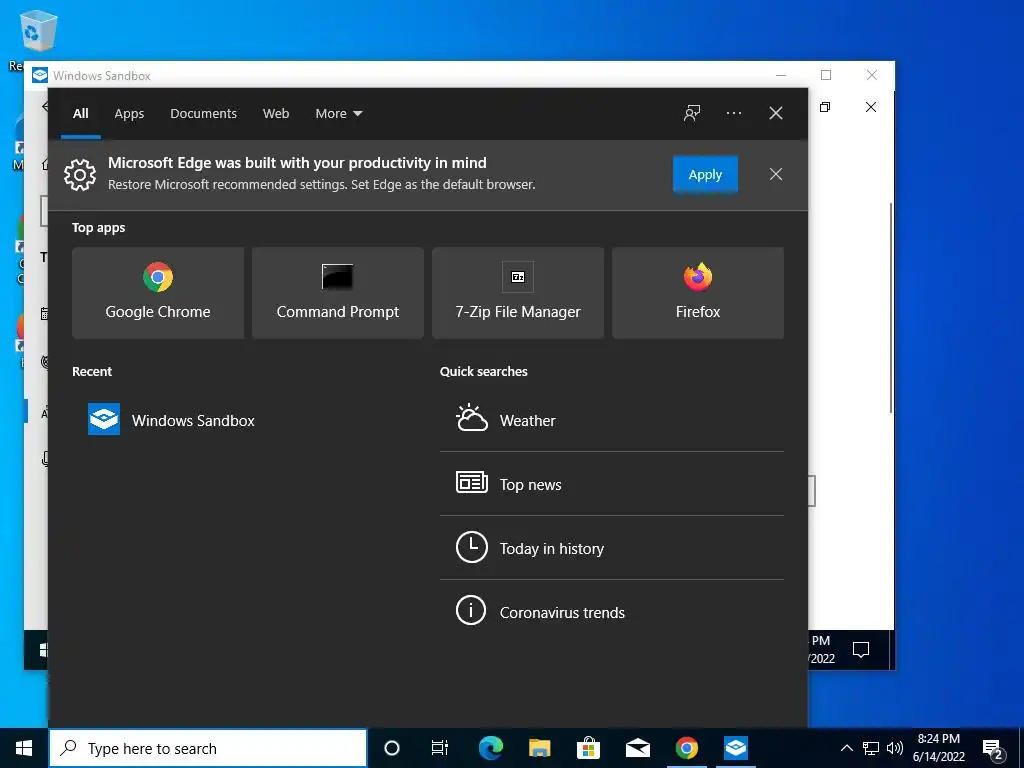Image resolution: width=1024 pixels, height=768 pixels.
Task: Open Windows Sandbox in Recent list
Action: (x=171, y=420)
